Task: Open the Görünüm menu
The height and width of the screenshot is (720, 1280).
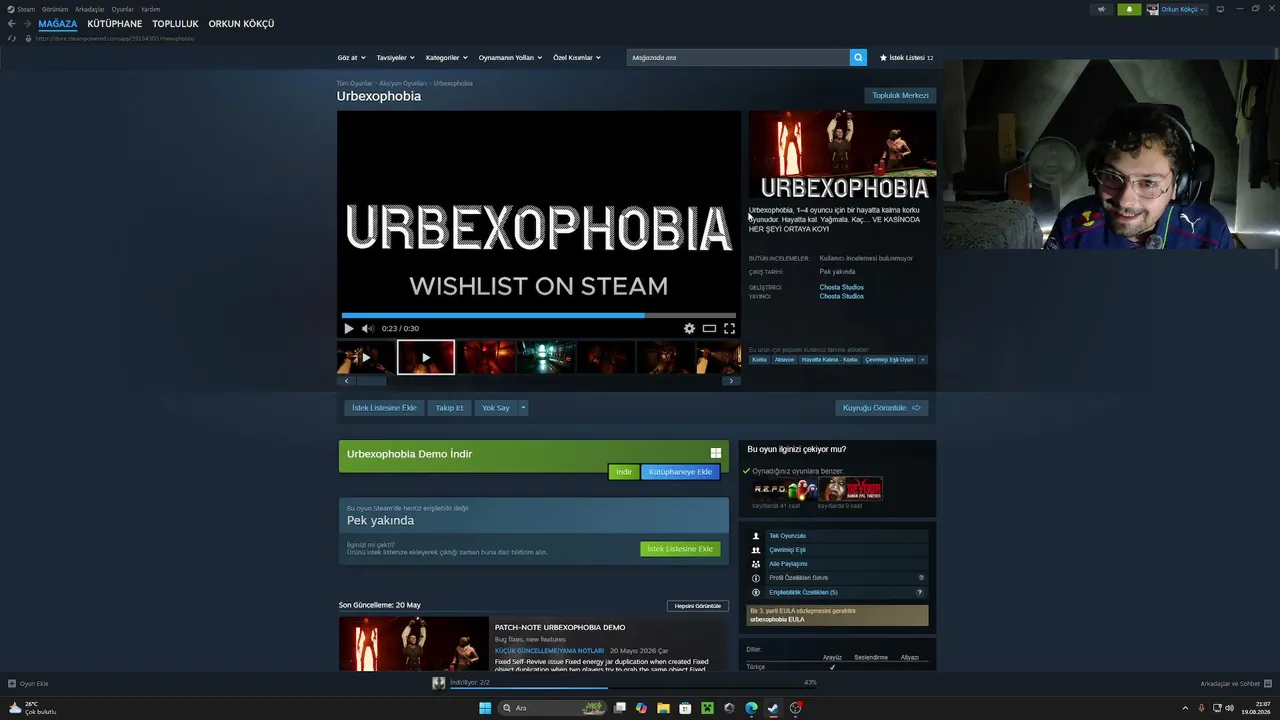Action: pos(55,9)
